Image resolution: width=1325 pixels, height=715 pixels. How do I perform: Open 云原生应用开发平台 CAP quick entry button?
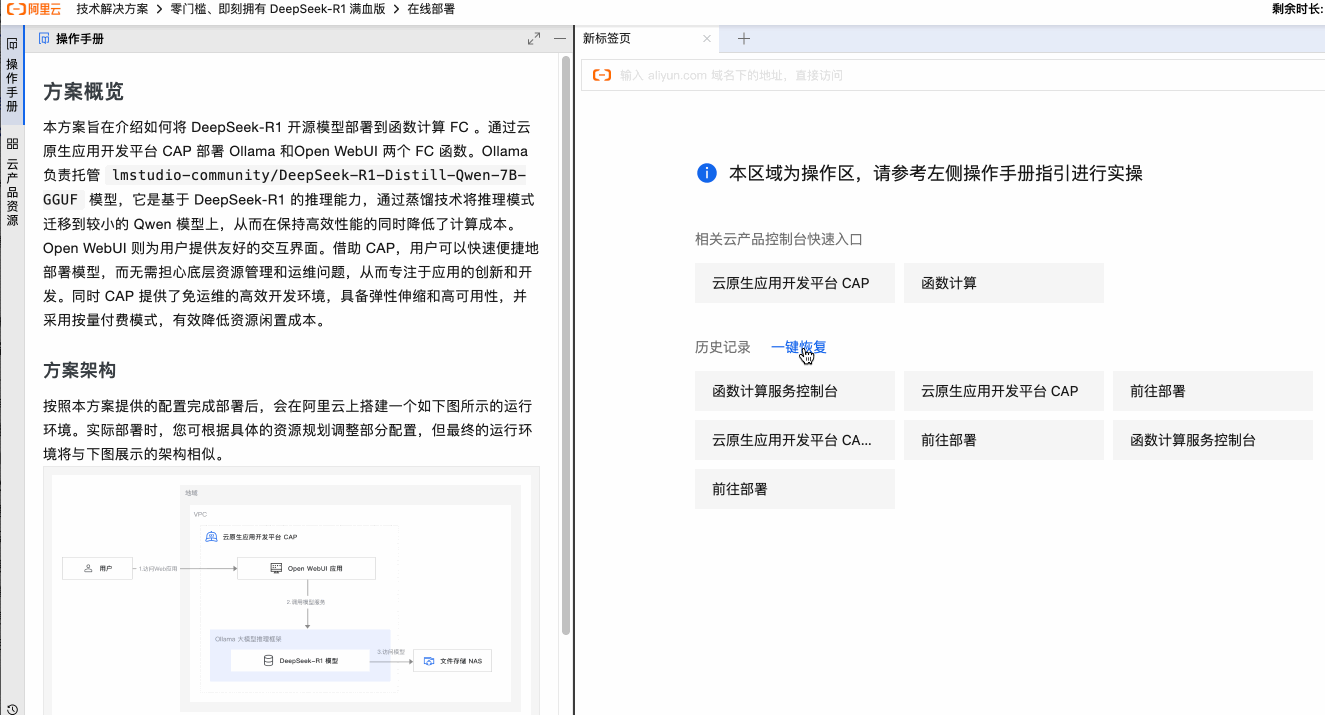point(795,283)
